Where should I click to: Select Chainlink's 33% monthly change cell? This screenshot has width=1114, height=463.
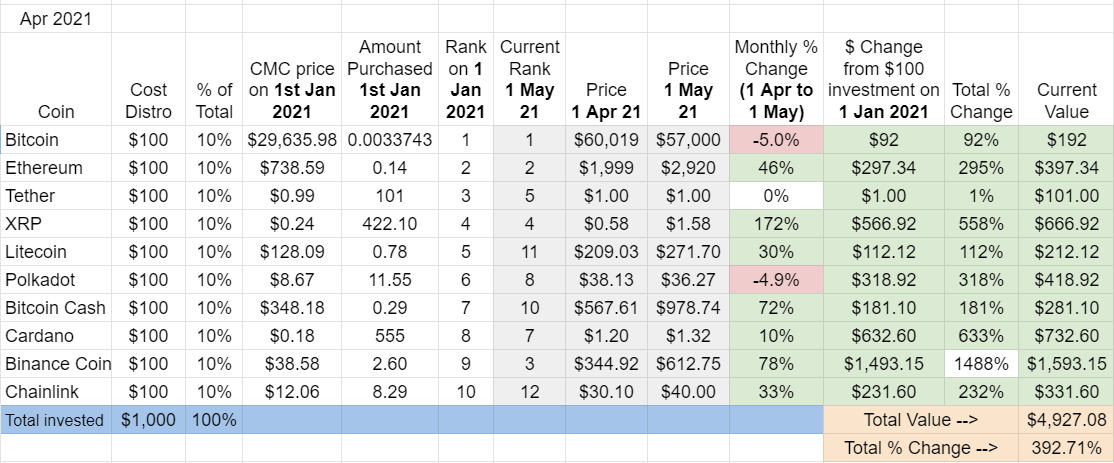[777, 392]
